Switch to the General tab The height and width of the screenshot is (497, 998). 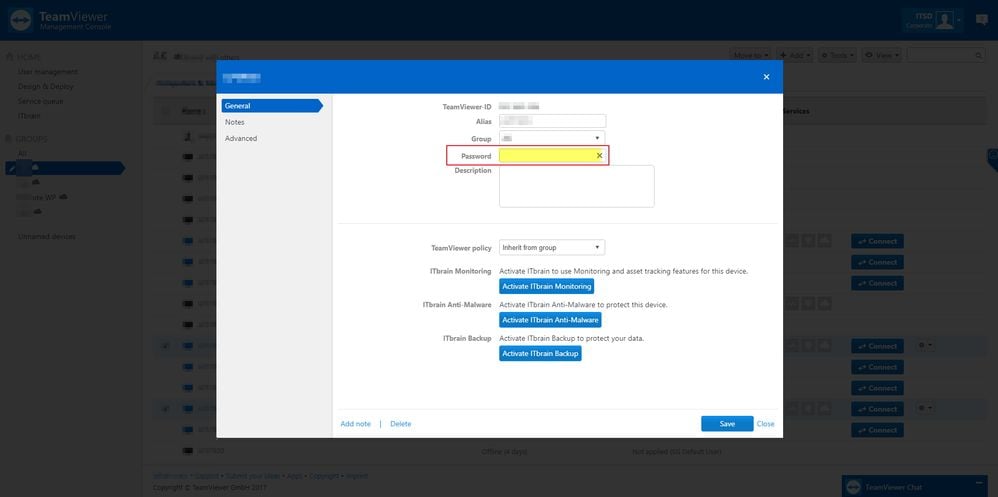click(272, 106)
